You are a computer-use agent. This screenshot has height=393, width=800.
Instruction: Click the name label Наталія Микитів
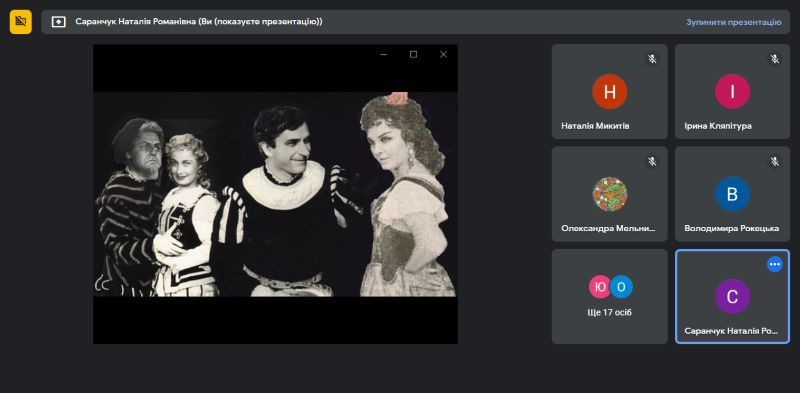(x=595, y=126)
